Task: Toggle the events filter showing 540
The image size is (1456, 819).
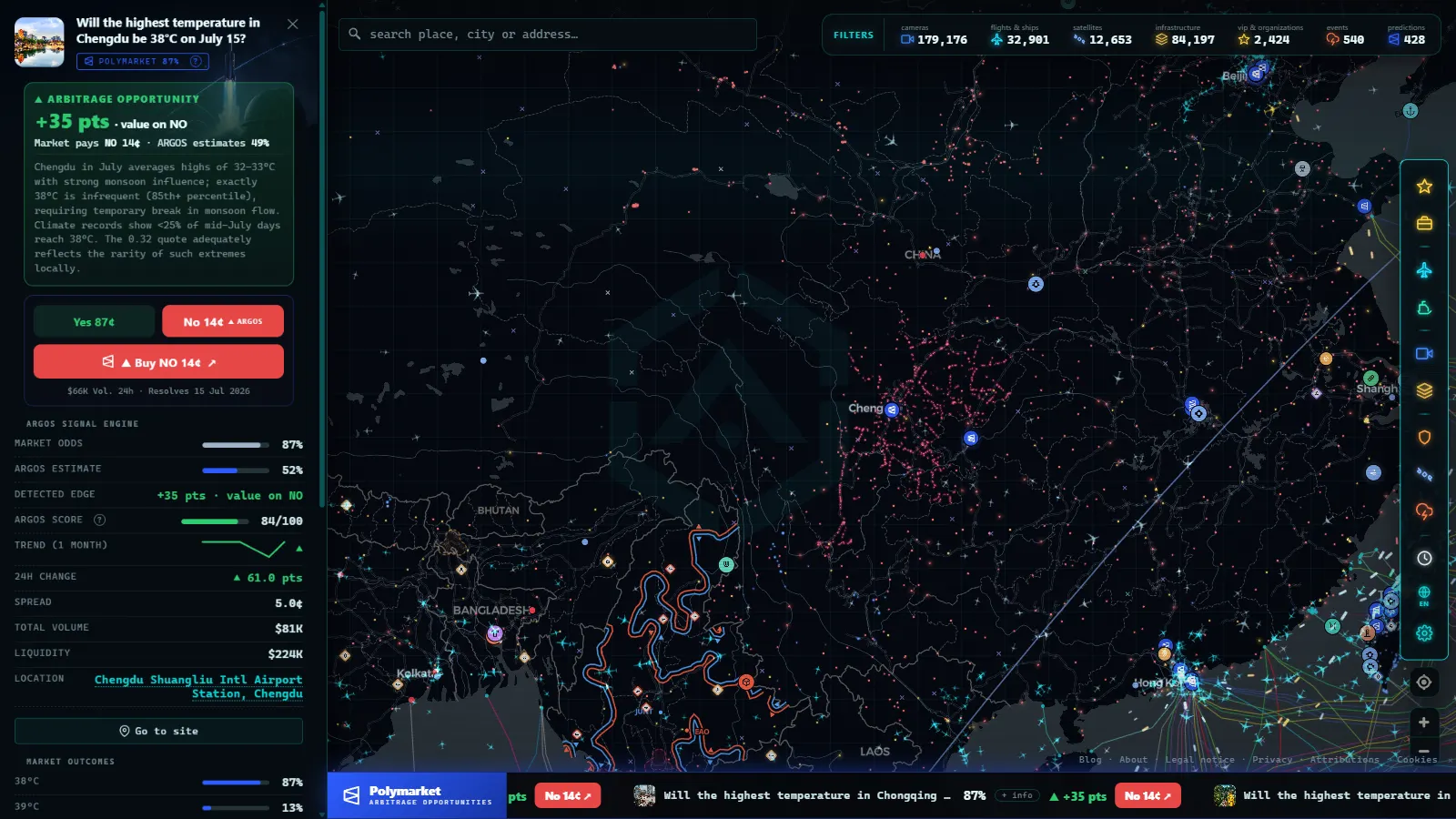Action: (x=1345, y=35)
